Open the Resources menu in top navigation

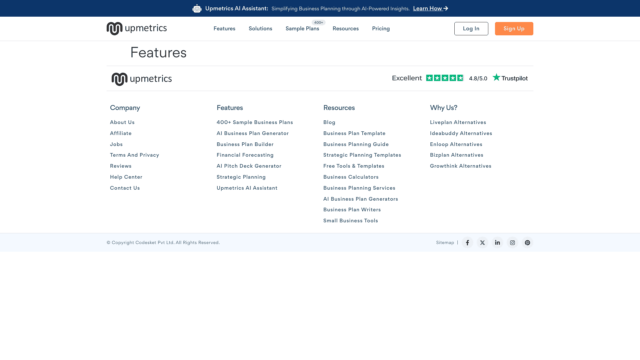[x=345, y=29]
